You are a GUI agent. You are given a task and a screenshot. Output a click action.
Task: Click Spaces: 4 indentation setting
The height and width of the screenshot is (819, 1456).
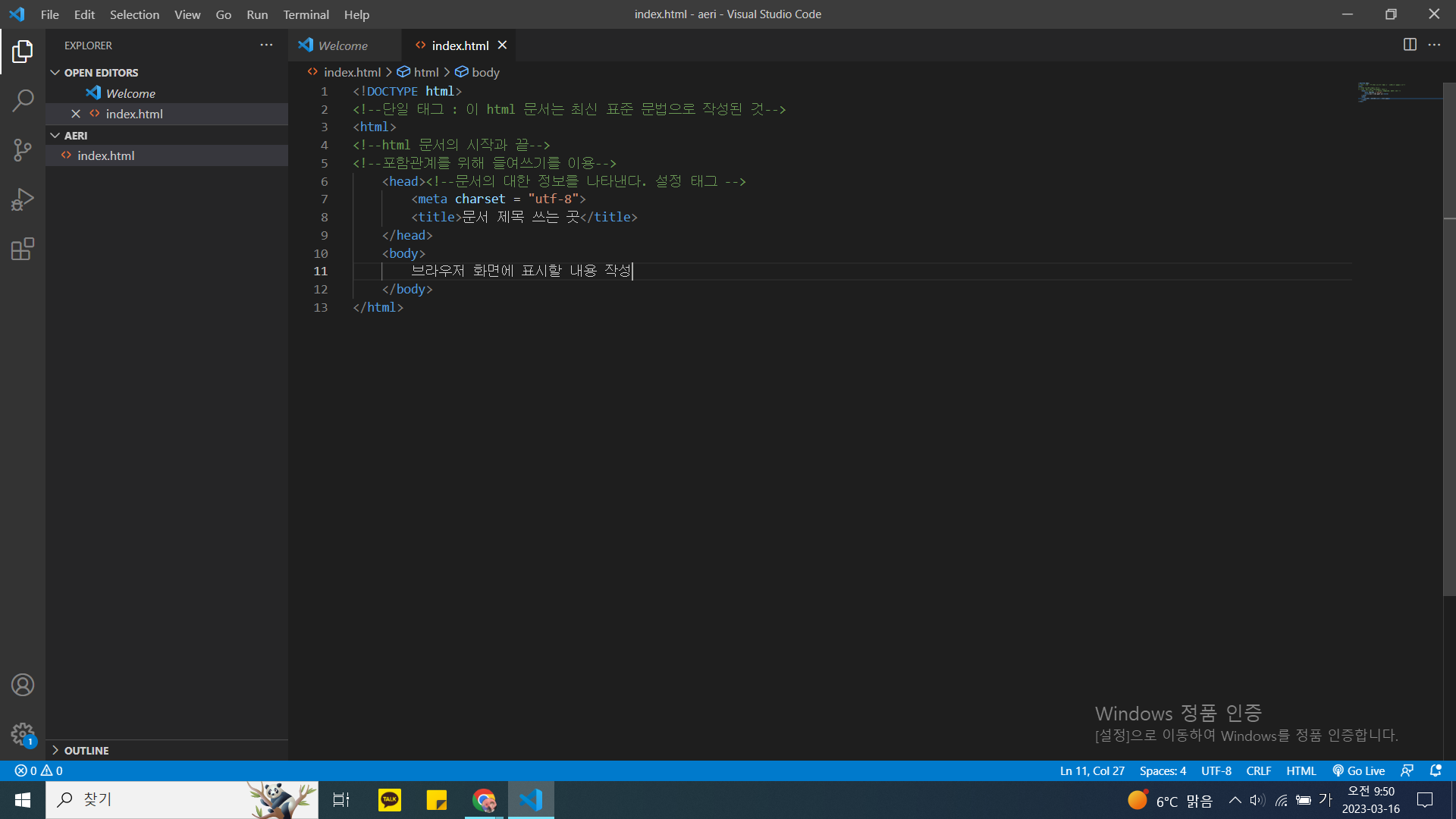click(x=1163, y=770)
